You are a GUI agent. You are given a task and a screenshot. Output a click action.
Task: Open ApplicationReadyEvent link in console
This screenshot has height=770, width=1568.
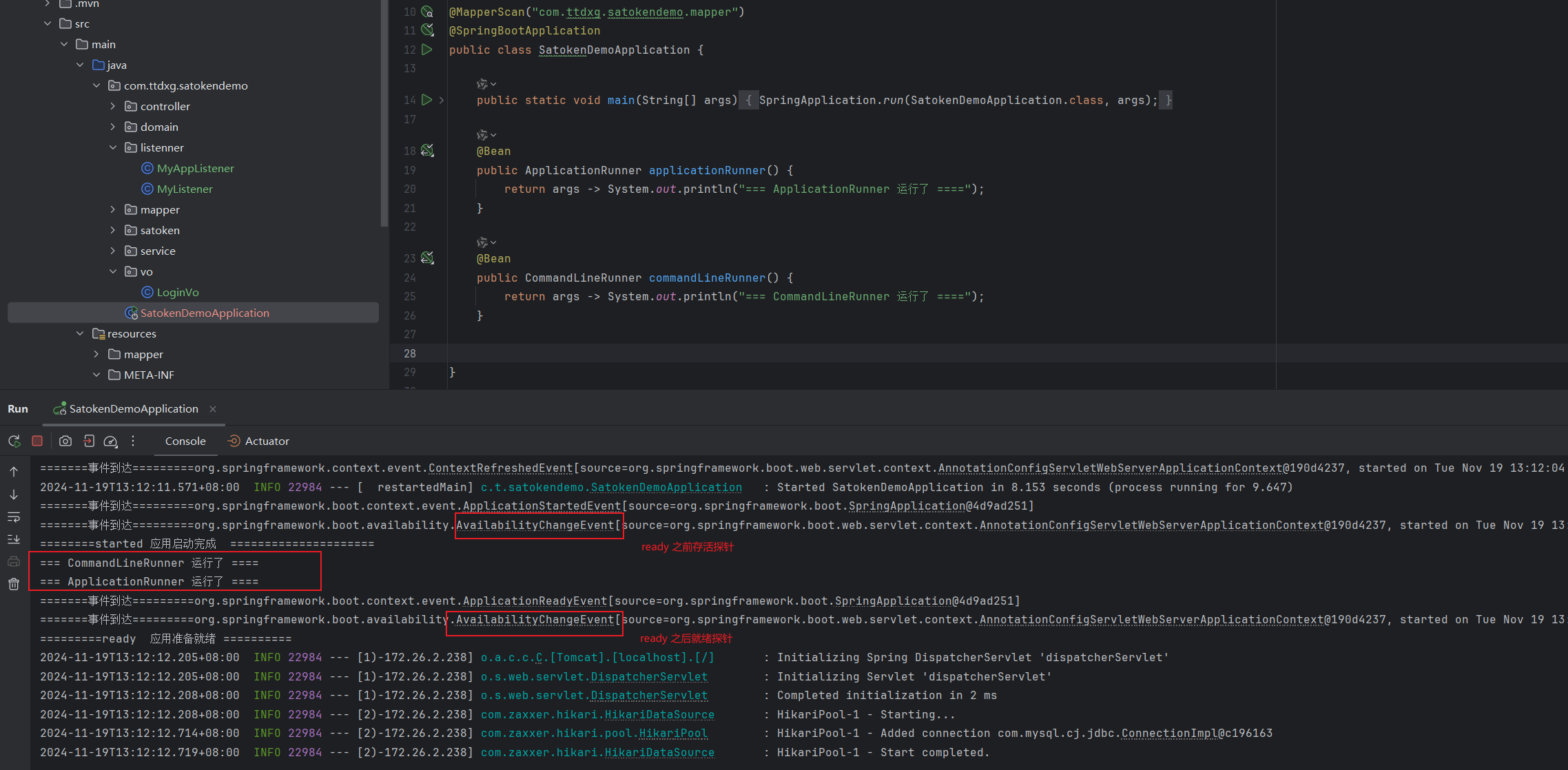(535, 601)
